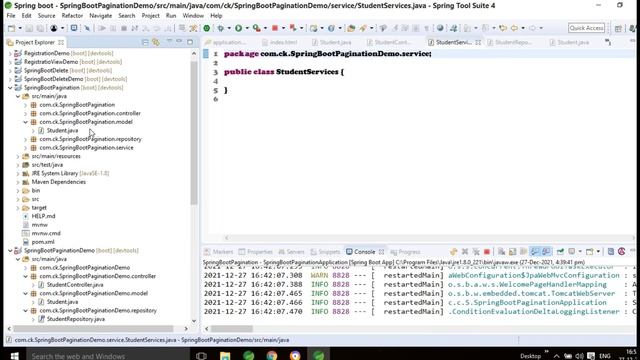The width and height of the screenshot is (640, 360).
Task: Click the Console horizontal scrollbar thumb
Action: (232, 329)
